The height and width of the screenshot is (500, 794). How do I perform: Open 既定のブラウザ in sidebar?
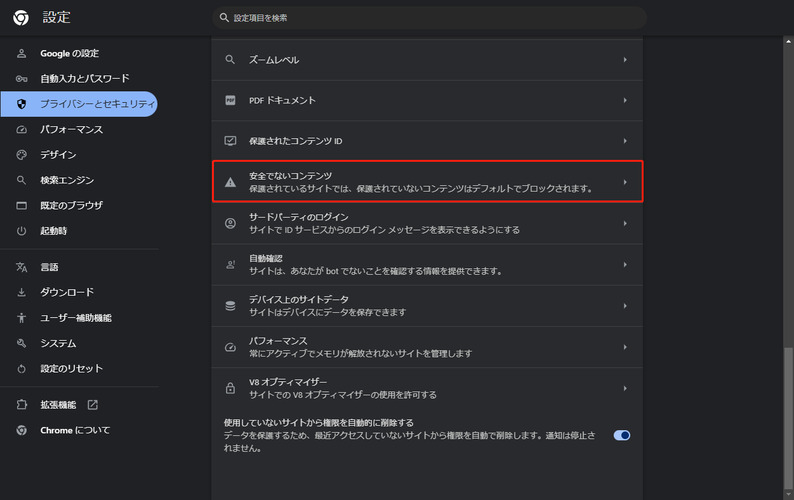[71, 205]
